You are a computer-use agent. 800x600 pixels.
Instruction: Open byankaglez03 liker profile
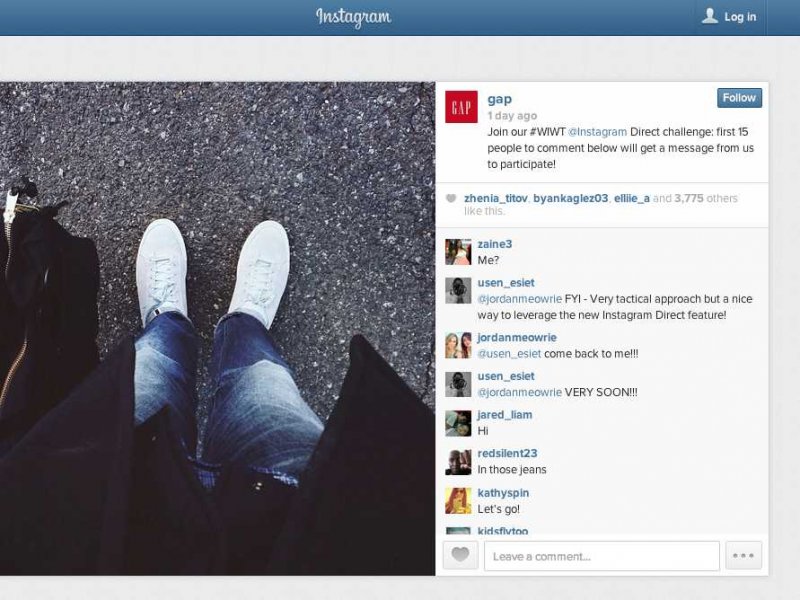click(x=570, y=198)
